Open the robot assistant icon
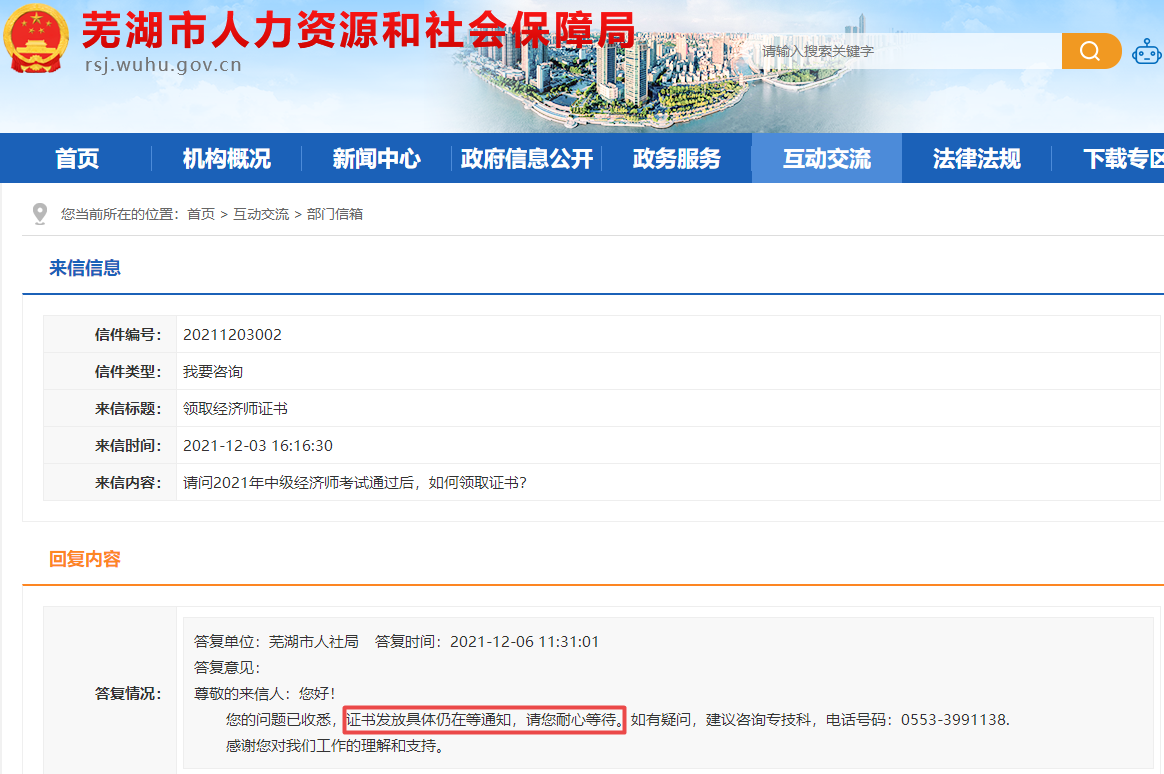 tap(1146, 51)
